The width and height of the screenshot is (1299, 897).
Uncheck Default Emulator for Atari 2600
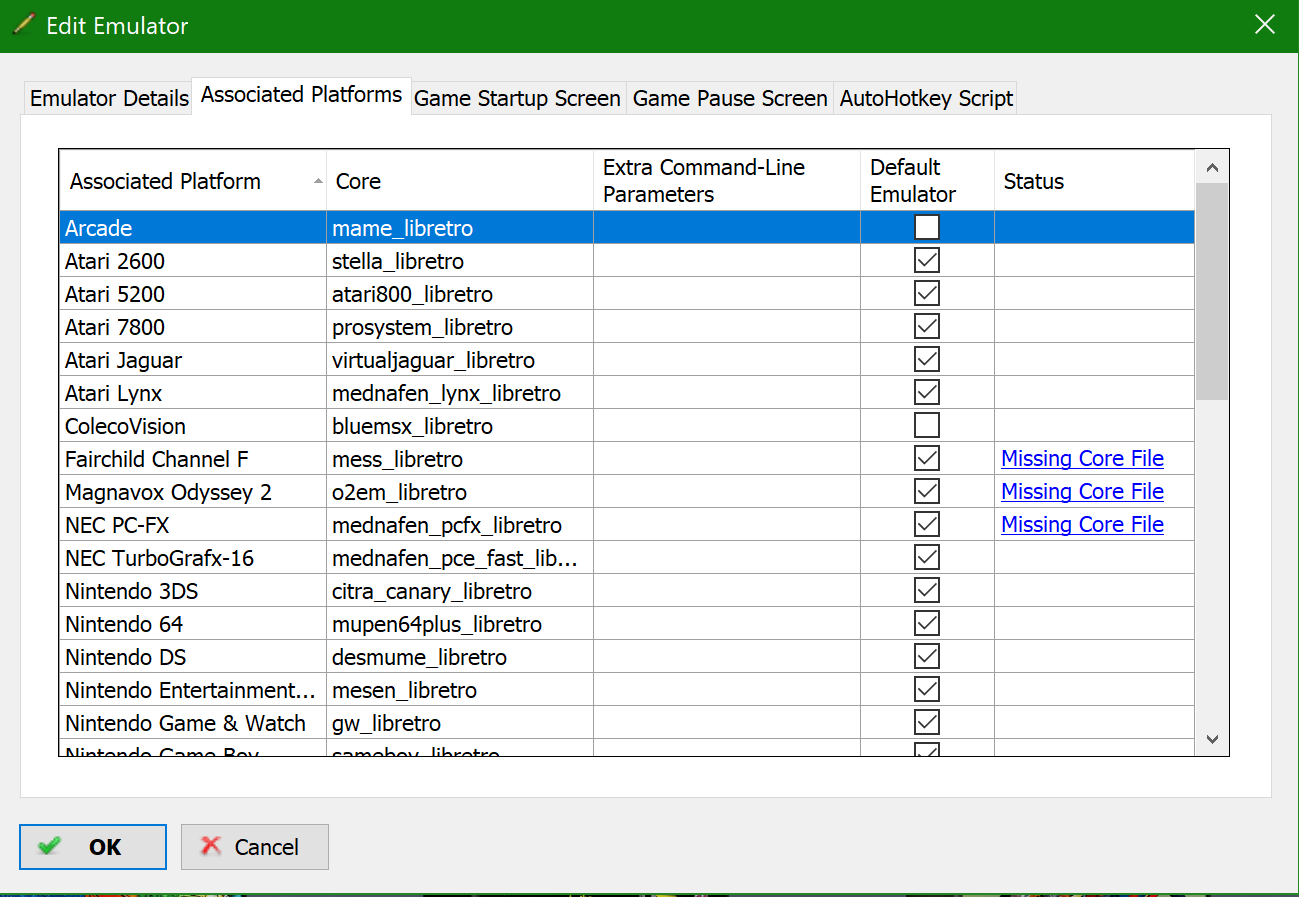927,261
